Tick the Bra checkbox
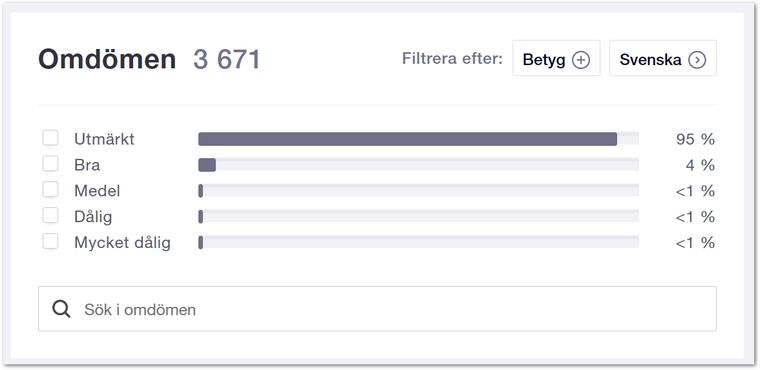The height and width of the screenshot is (370, 760). 50,164
